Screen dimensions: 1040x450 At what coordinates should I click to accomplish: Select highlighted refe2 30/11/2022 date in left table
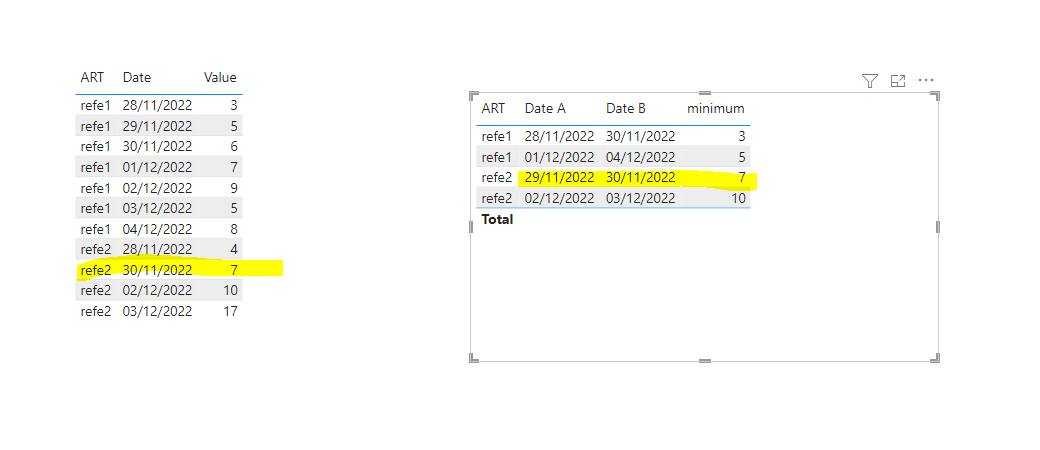(158, 269)
